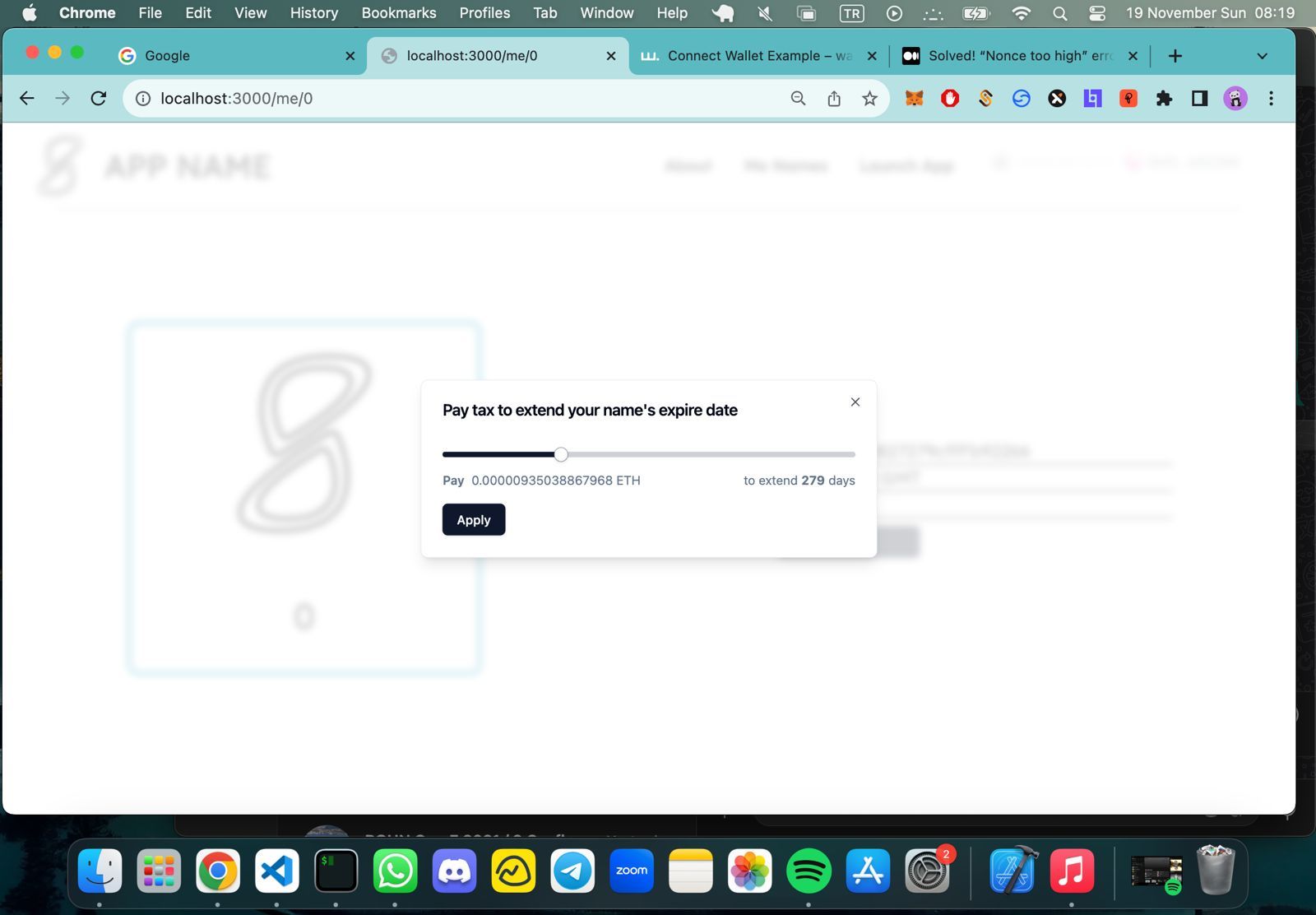Image resolution: width=1316 pixels, height=915 pixels.
Task: Click the filled portion of slider track
Action: 498,454
